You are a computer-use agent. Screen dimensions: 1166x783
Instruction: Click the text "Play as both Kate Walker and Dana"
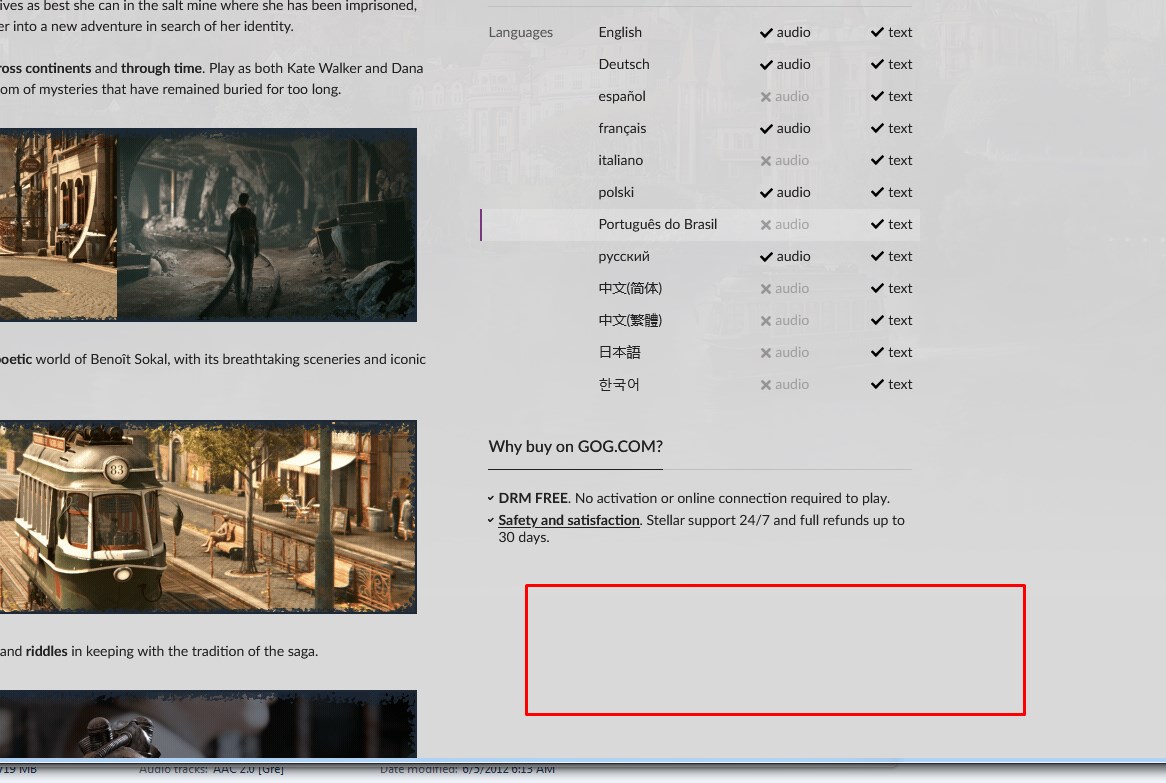[316, 68]
